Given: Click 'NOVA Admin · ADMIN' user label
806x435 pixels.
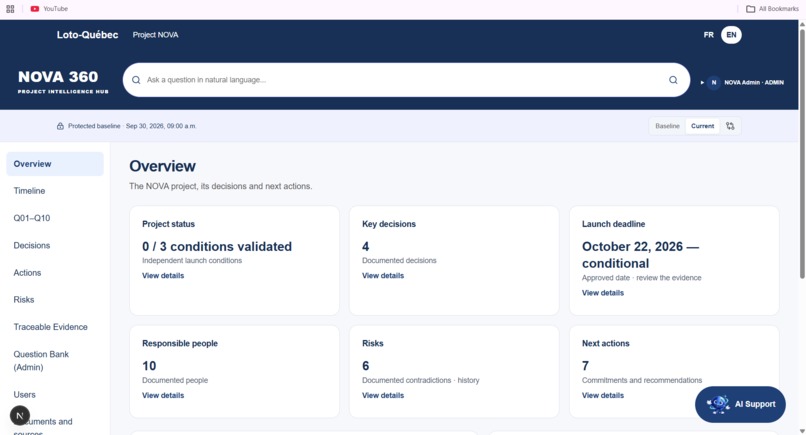Looking at the screenshot, I should pos(754,82).
